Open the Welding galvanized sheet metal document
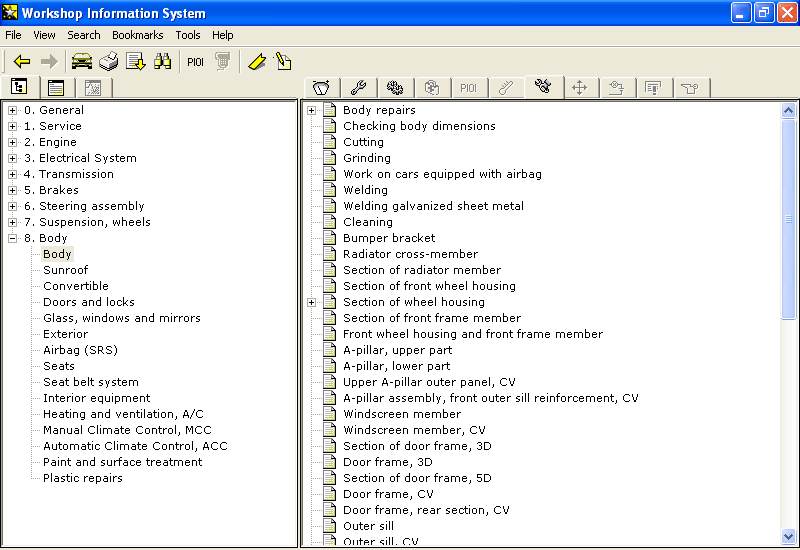 tap(433, 206)
